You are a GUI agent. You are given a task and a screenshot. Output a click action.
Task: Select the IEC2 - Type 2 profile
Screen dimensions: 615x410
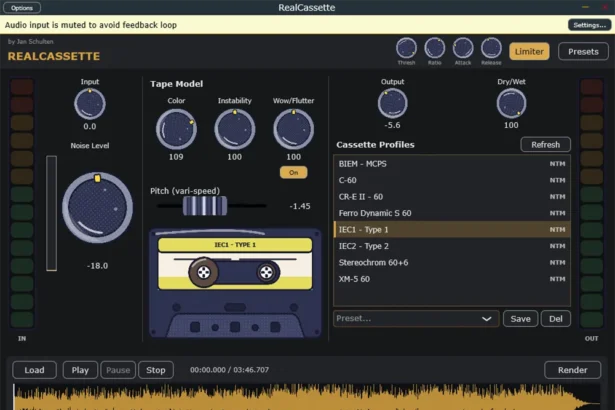[x=452, y=246]
